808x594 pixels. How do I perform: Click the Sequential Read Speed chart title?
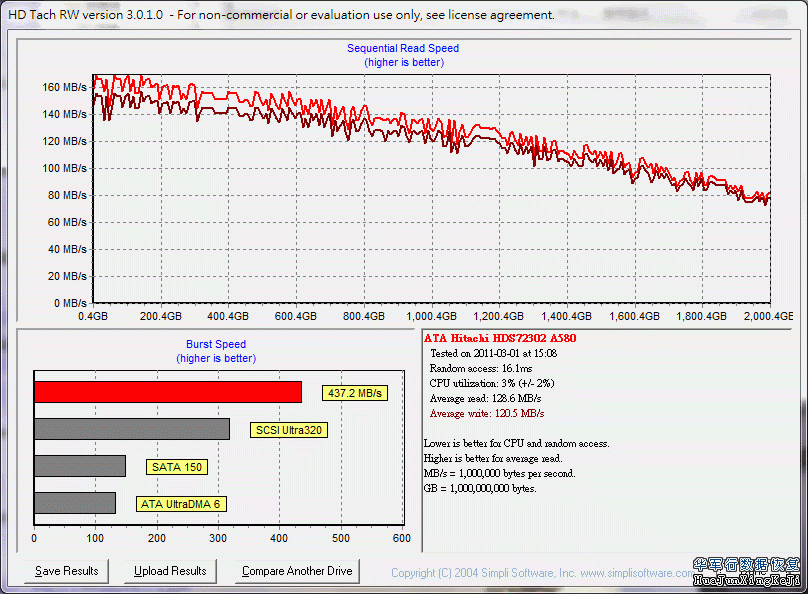pyautogui.click(x=403, y=48)
